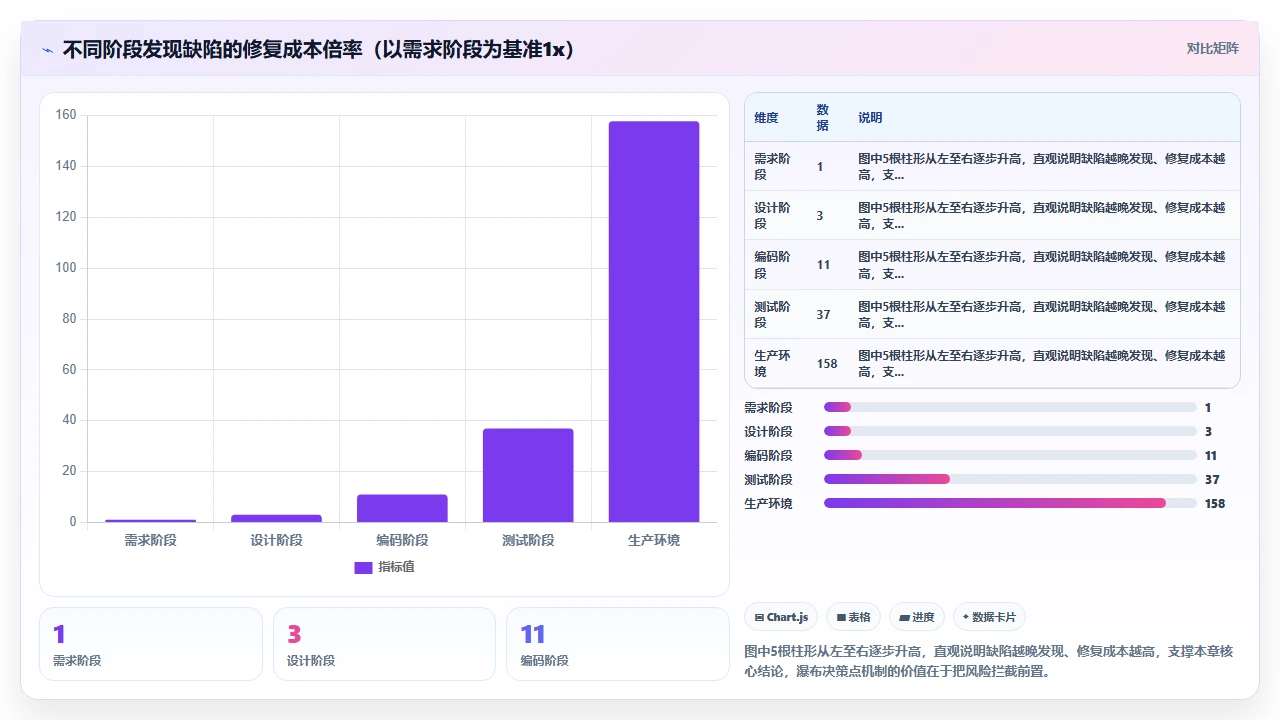Viewport: 1280px width, 720px height.
Task: Click the 数据卡片 chip sparkle icon
Action: click(x=966, y=617)
